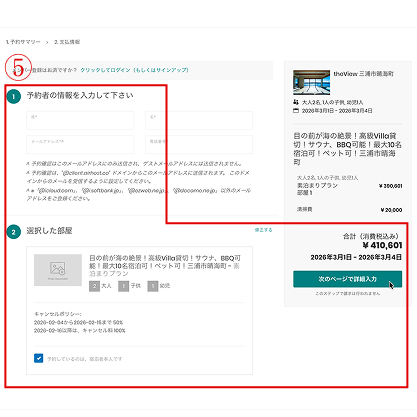The width and height of the screenshot is (417, 417).
Task: Click the calendar icon beside the dates
Action: click(x=296, y=110)
